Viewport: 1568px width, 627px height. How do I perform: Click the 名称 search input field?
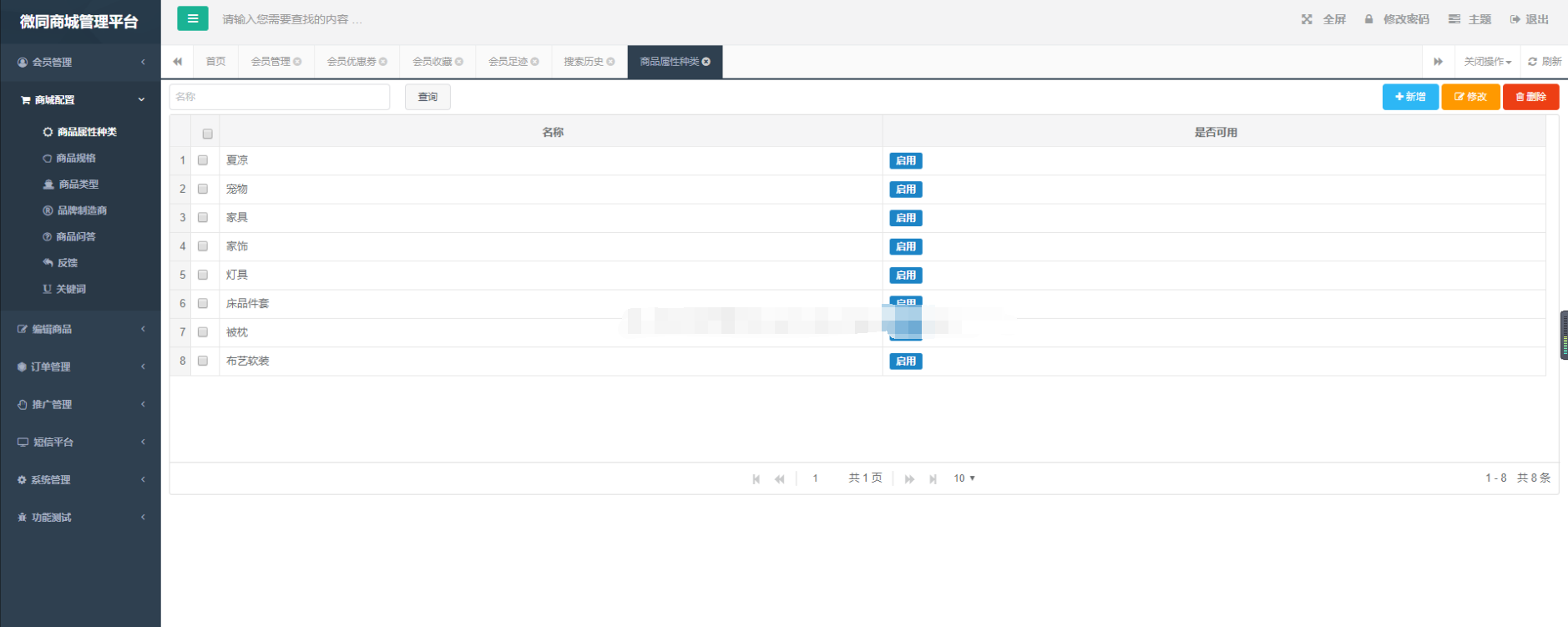point(280,97)
